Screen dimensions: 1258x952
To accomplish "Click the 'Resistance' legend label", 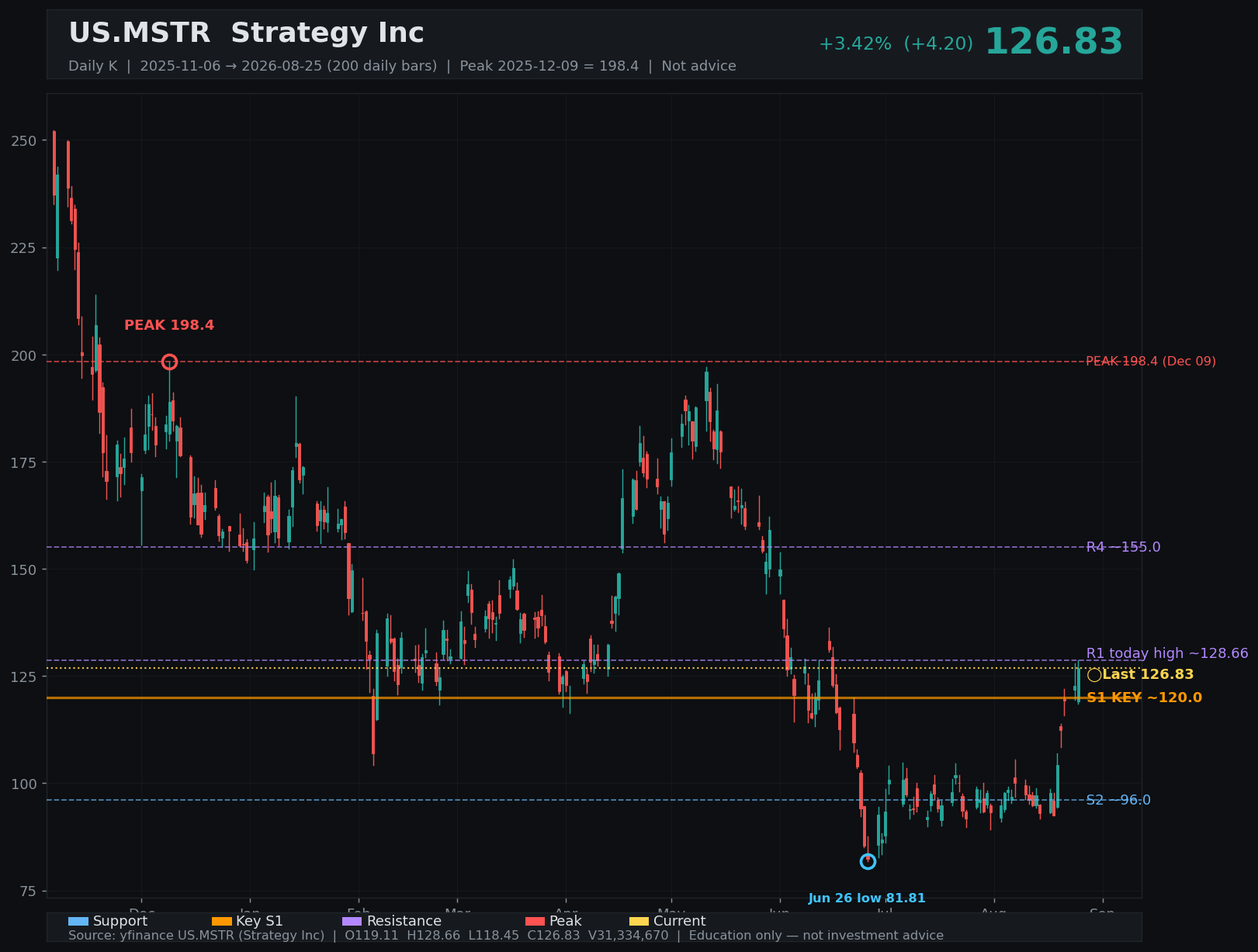I will pyautogui.click(x=404, y=922).
